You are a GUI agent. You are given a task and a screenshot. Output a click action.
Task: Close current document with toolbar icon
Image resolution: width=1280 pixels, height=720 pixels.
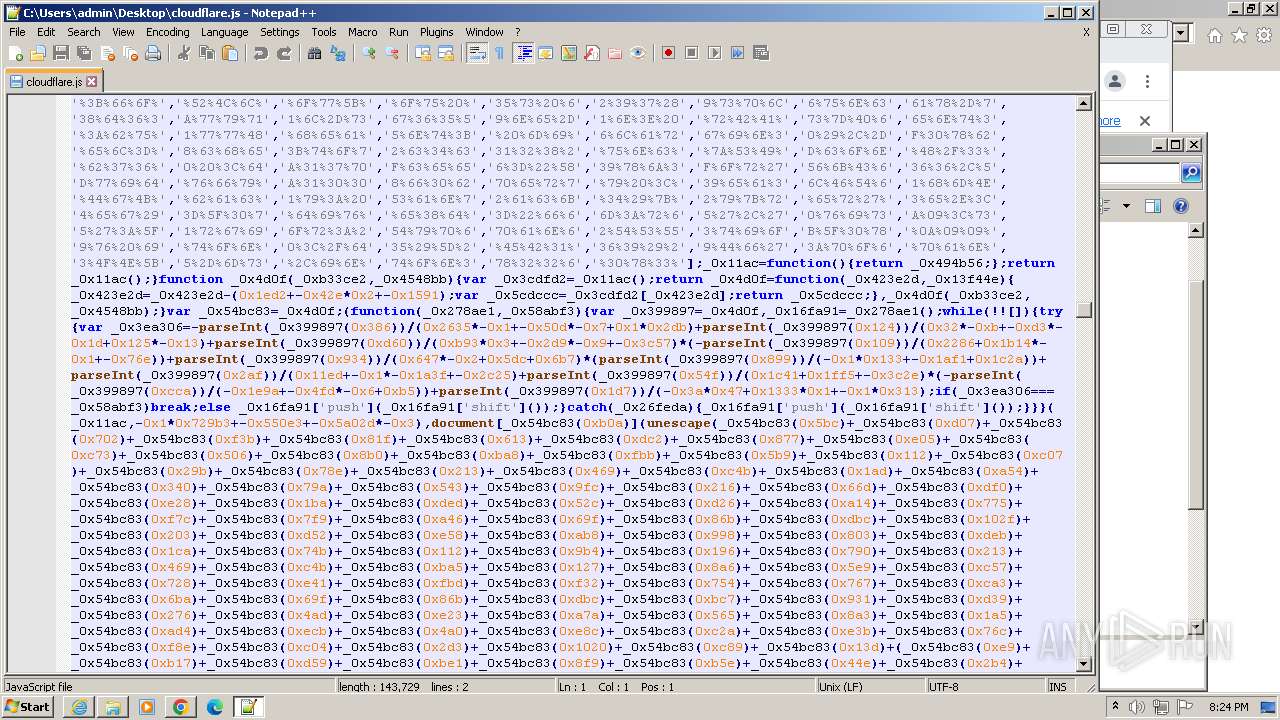tap(107, 53)
